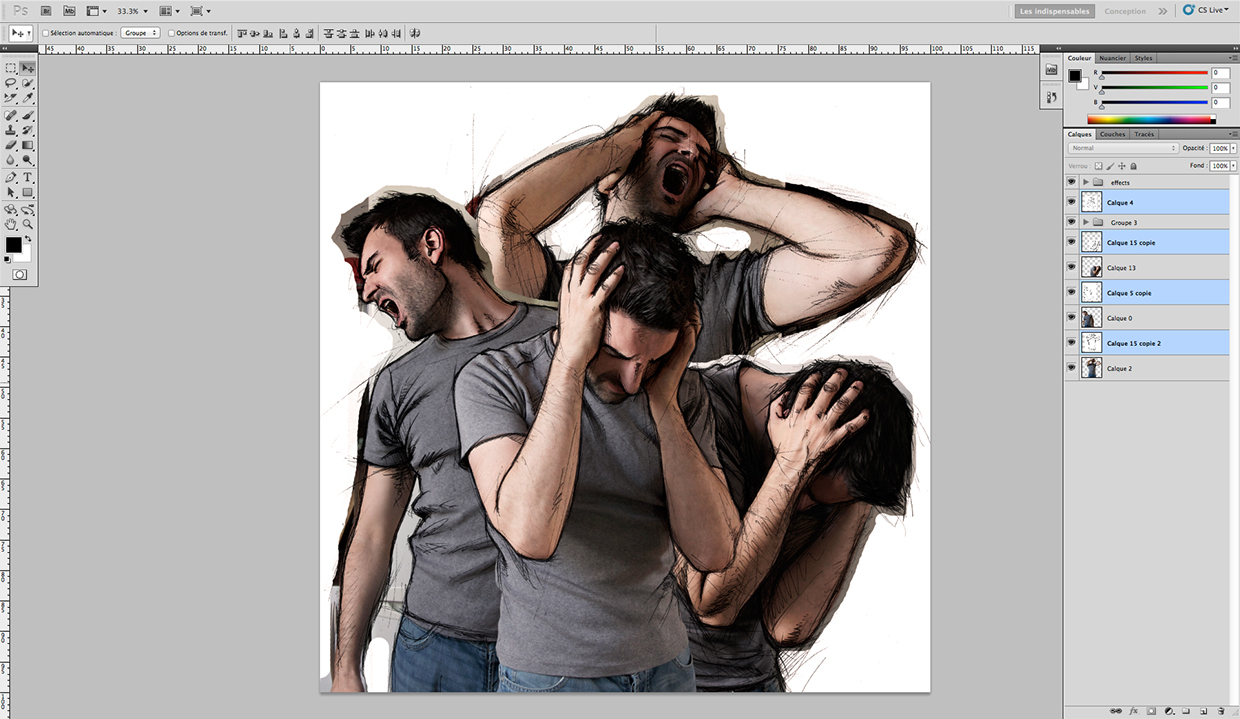Open the Couches tab
1240x719 pixels.
[x=1112, y=133]
